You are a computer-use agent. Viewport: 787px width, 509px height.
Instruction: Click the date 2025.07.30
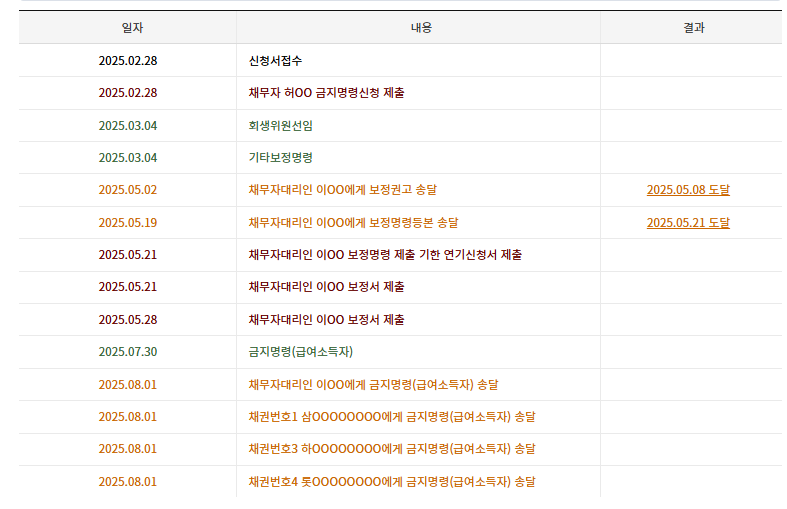tap(128, 351)
